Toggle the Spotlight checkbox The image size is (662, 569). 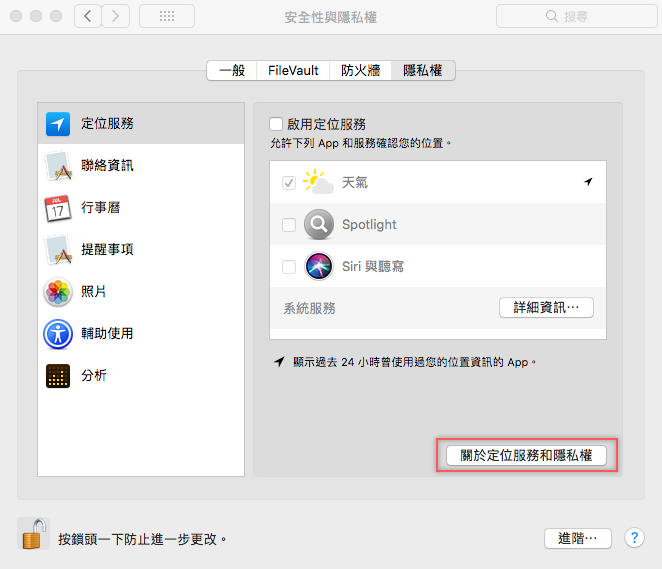point(289,225)
